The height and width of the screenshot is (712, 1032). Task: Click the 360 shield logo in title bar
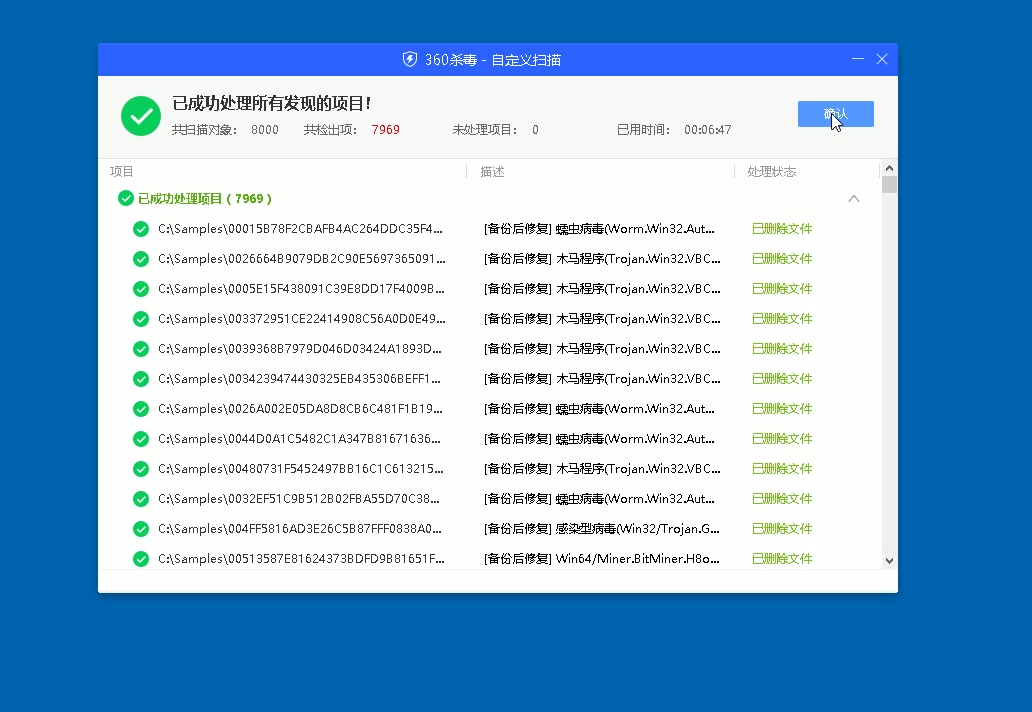tap(409, 59)
